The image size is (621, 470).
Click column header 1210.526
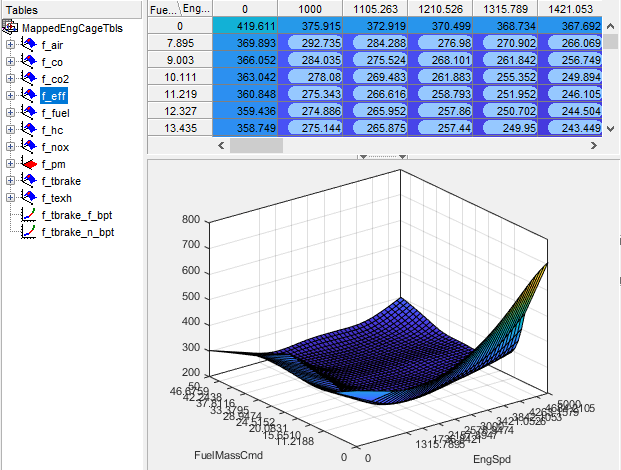440,9
